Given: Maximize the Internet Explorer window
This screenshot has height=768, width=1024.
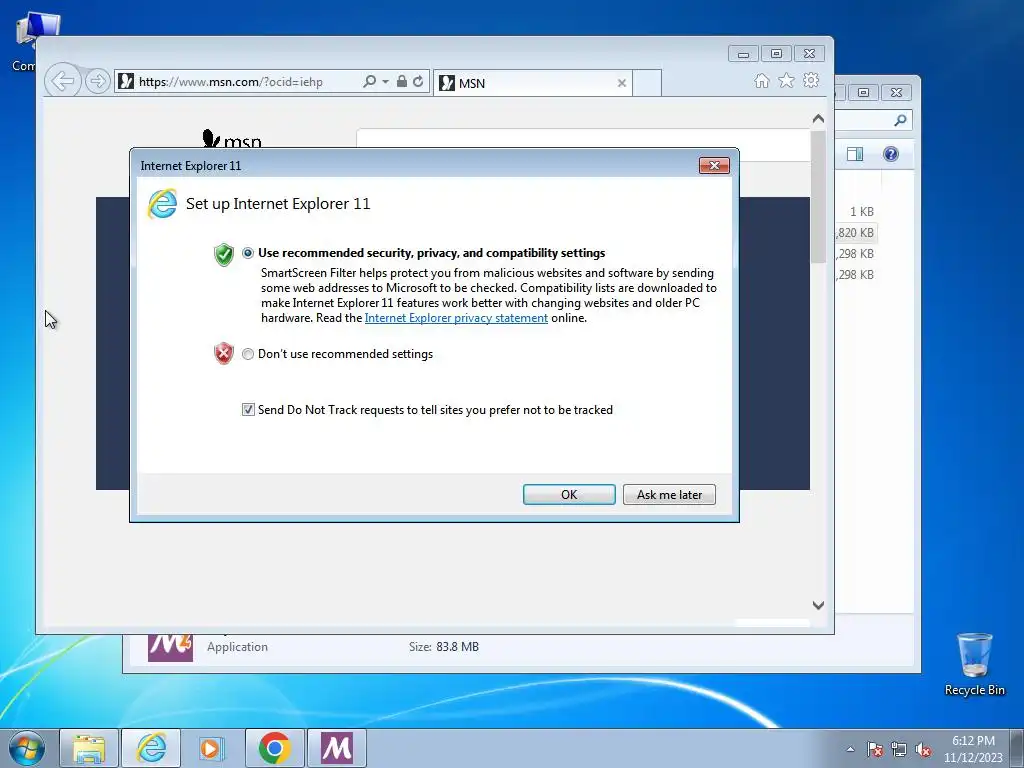Looking at the screenshot, I should point(776,54).
